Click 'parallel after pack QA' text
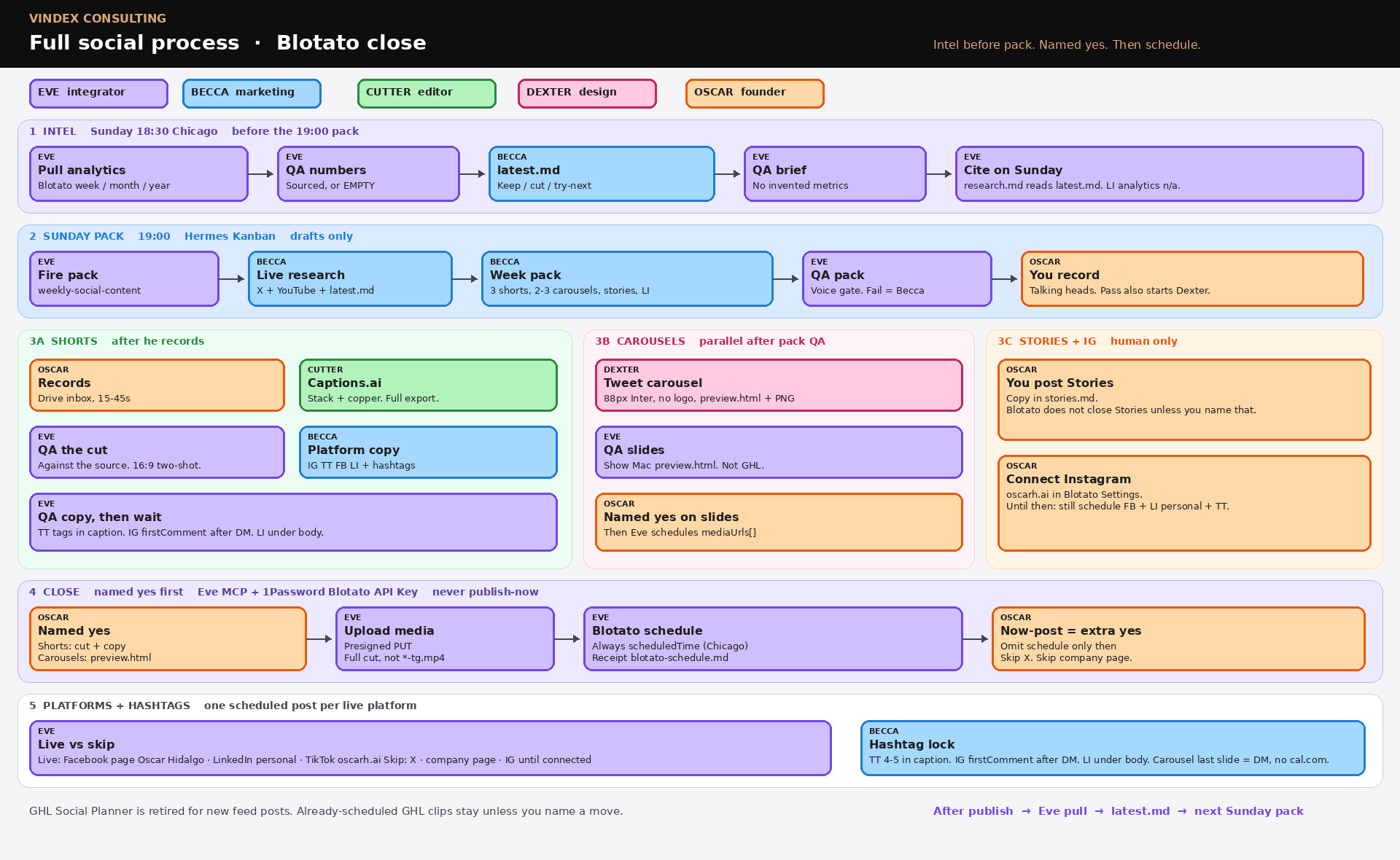The height and width of the screenshot is (860, 1400). [762, 341]
